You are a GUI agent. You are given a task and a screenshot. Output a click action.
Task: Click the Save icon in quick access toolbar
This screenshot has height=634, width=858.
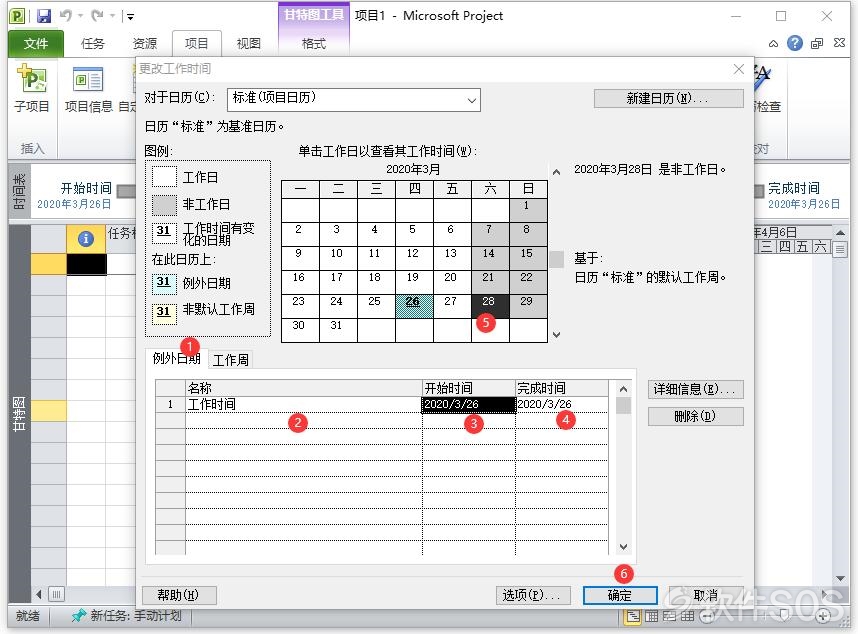[x=44, y=16]
